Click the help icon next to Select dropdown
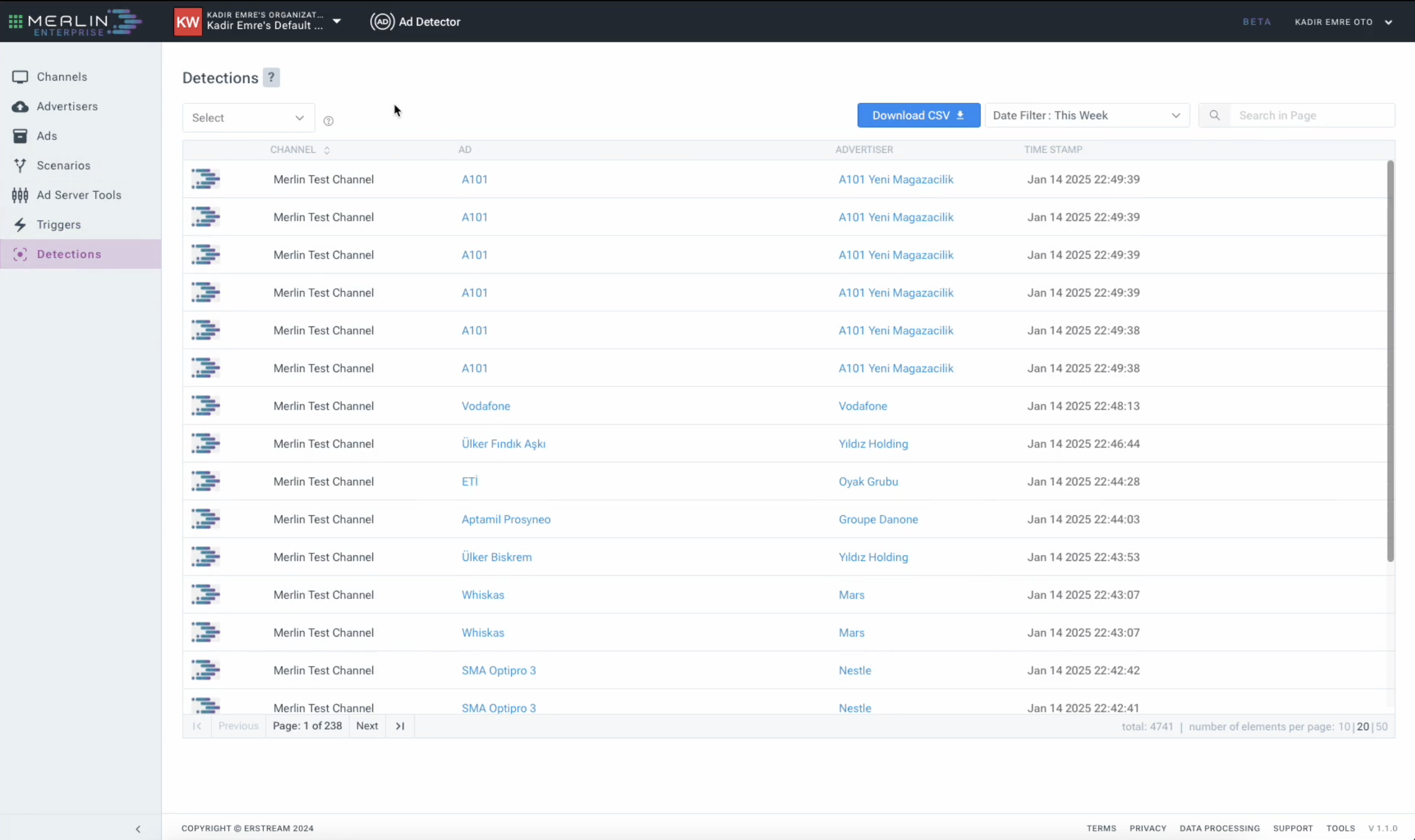Viewport: 1415px width, 840px height. (328, 121)
